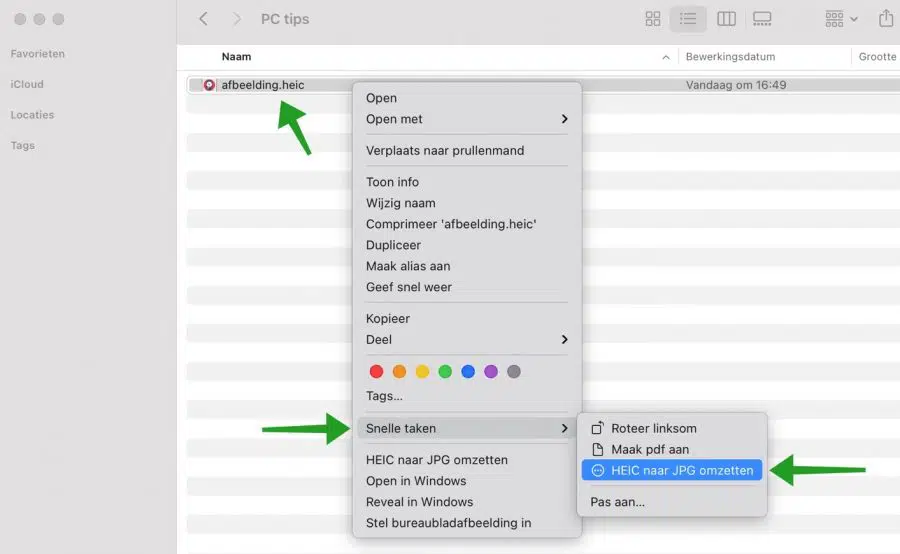Click the Vandaag om 16:49 date cell

tap(736, 85)
